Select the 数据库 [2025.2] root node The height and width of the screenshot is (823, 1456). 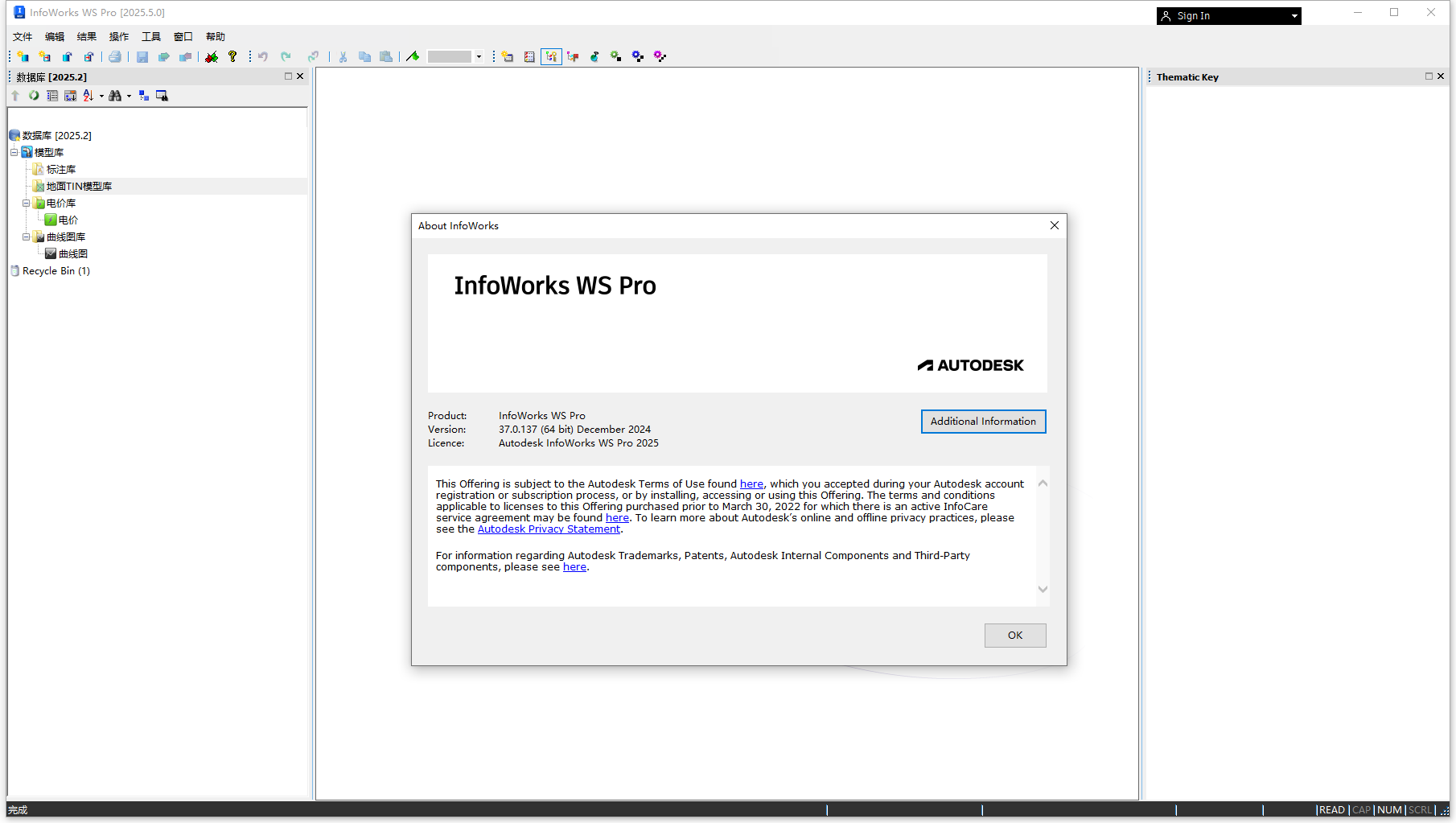click(x=56, y=135)
